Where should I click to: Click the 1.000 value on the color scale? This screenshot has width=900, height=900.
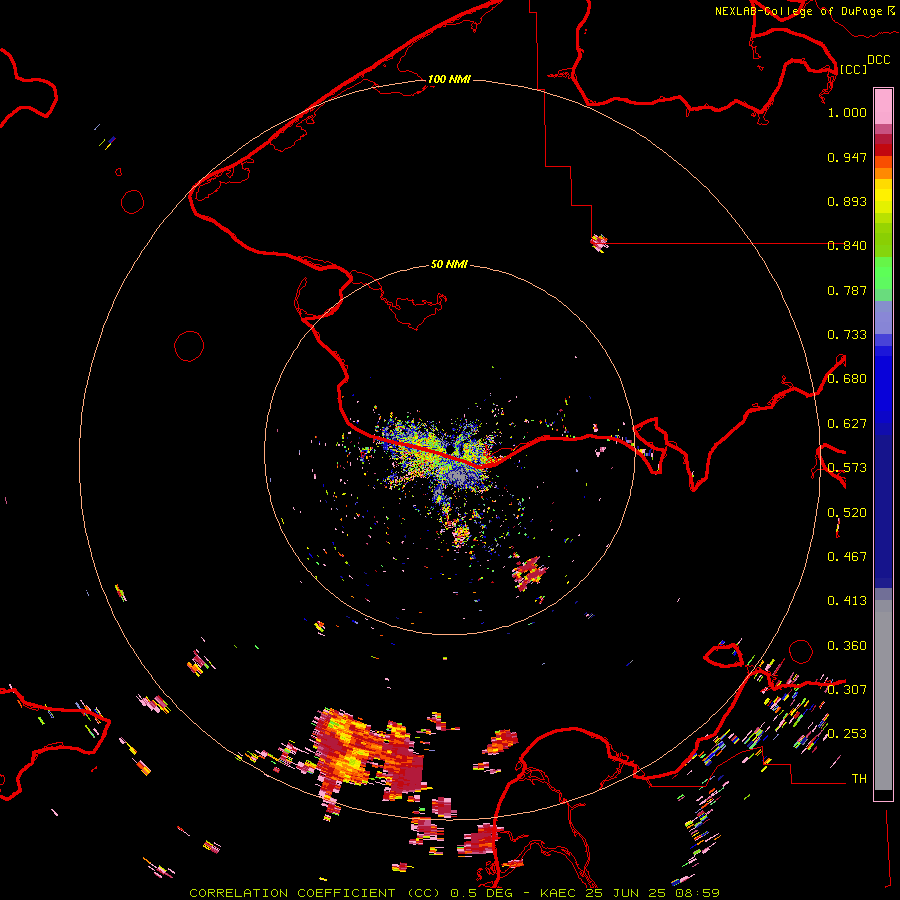pyautogui.click(x=847, y=112)
